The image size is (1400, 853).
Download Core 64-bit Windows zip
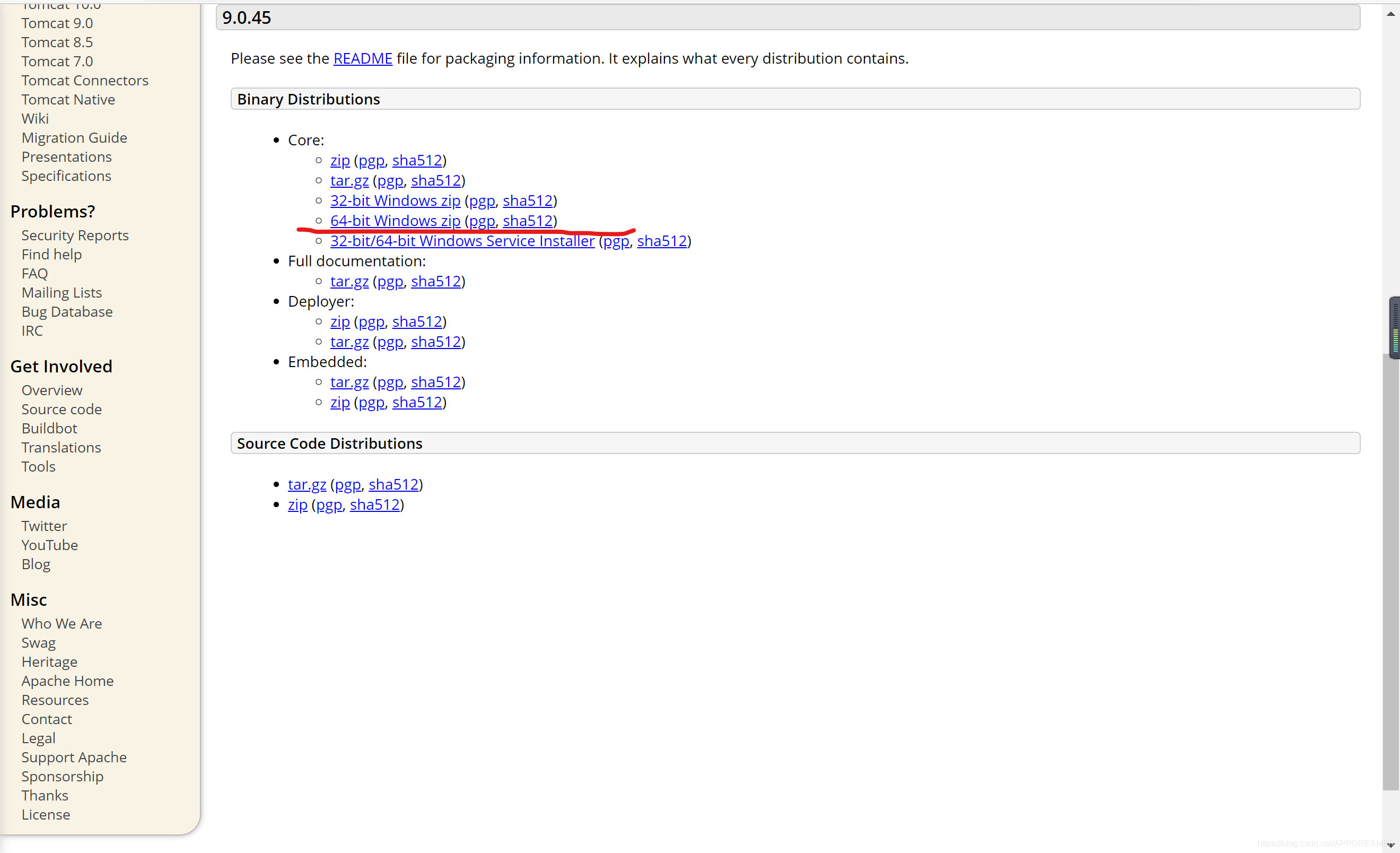coord(395,221)
